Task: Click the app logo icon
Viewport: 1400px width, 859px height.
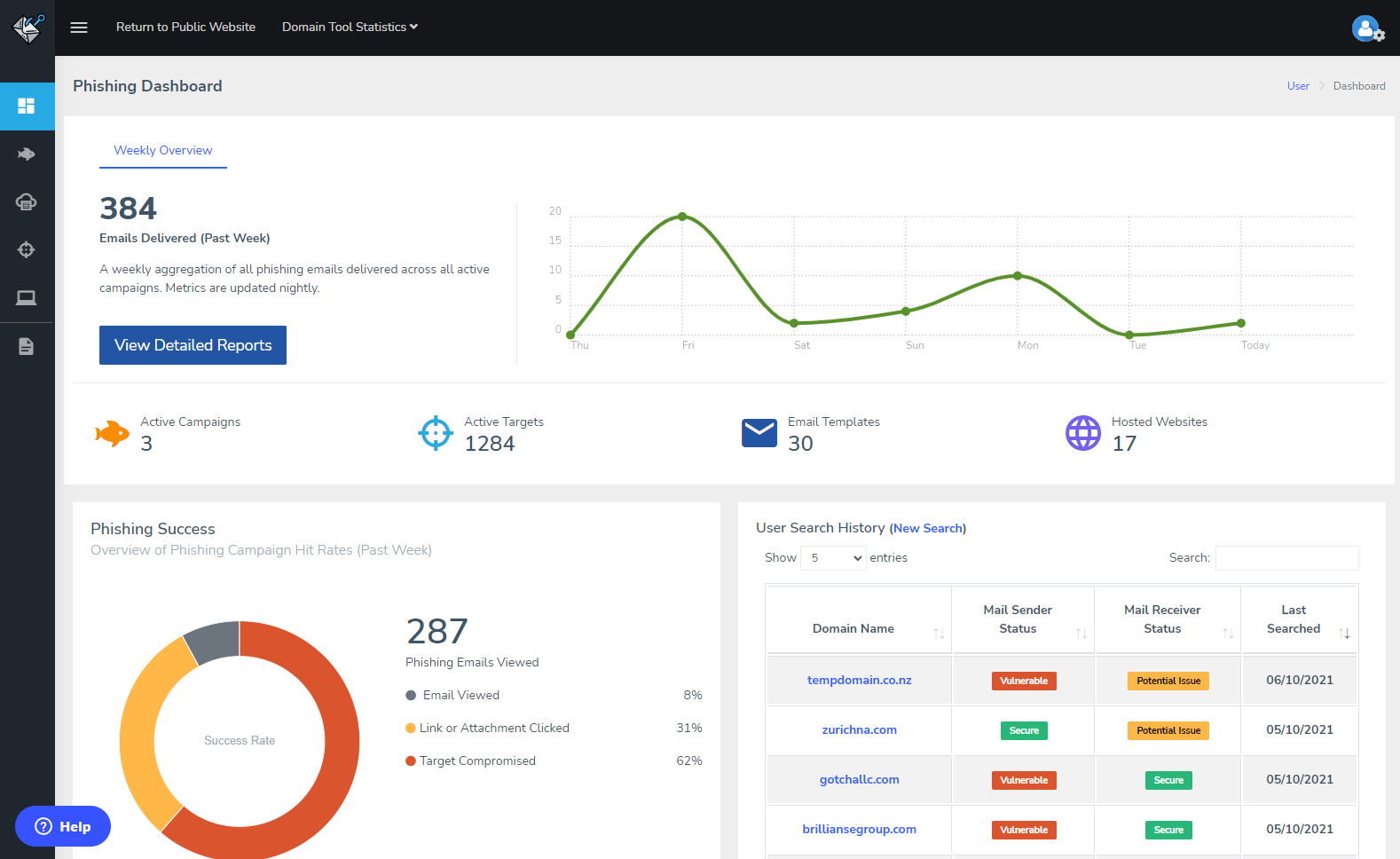Action: point(28,28)
